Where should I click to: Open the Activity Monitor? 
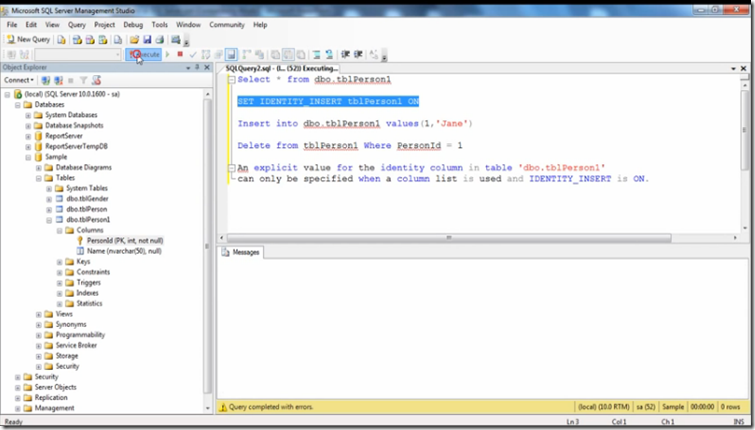coord(176,39)
